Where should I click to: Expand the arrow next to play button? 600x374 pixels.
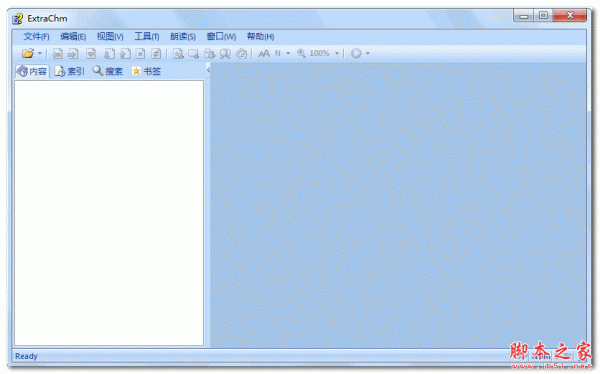click(368, 53)
